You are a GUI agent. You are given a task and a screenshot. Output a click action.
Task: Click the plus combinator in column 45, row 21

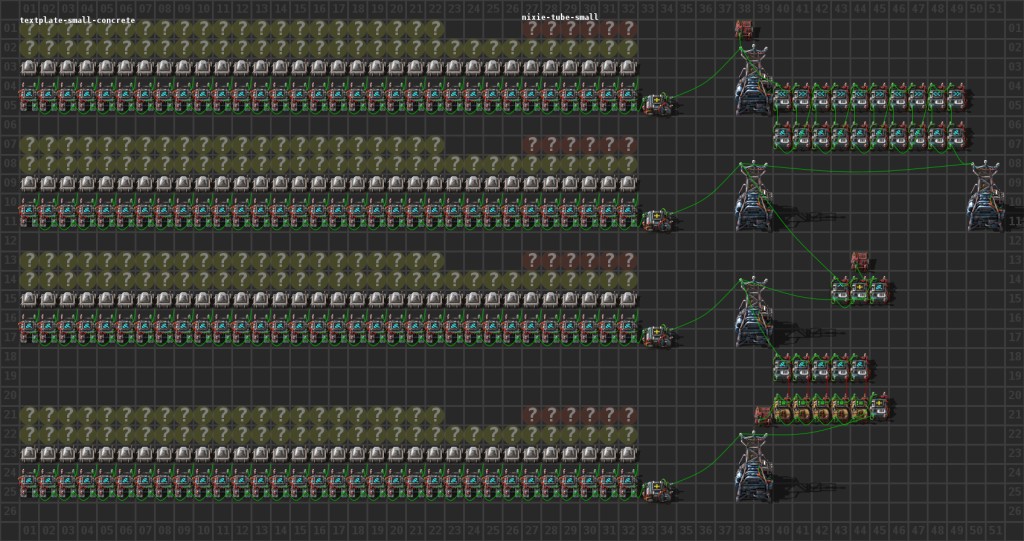click(x=879, y=406)
